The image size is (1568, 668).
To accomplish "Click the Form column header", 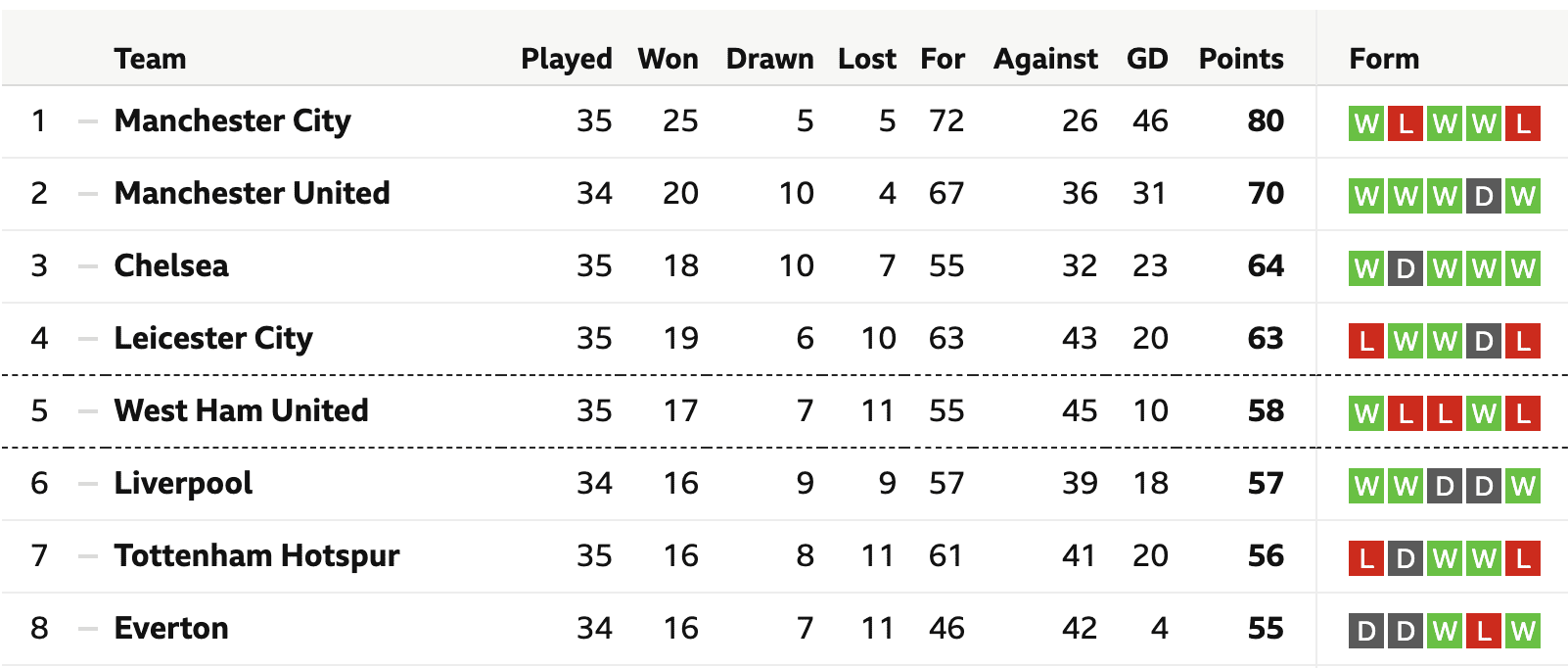I will pyautogui.click(x=1383, y=59).
